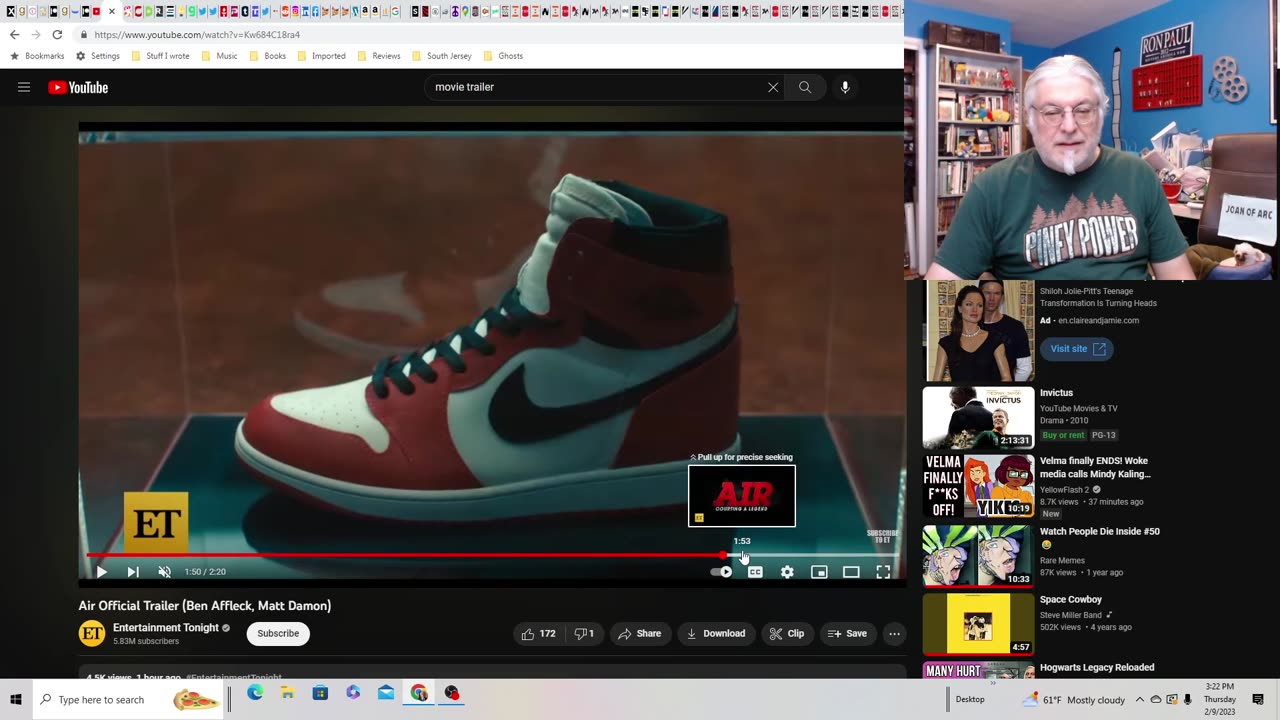Toggle closed captions CC button
1280x720 pixels.
(755, 572)
